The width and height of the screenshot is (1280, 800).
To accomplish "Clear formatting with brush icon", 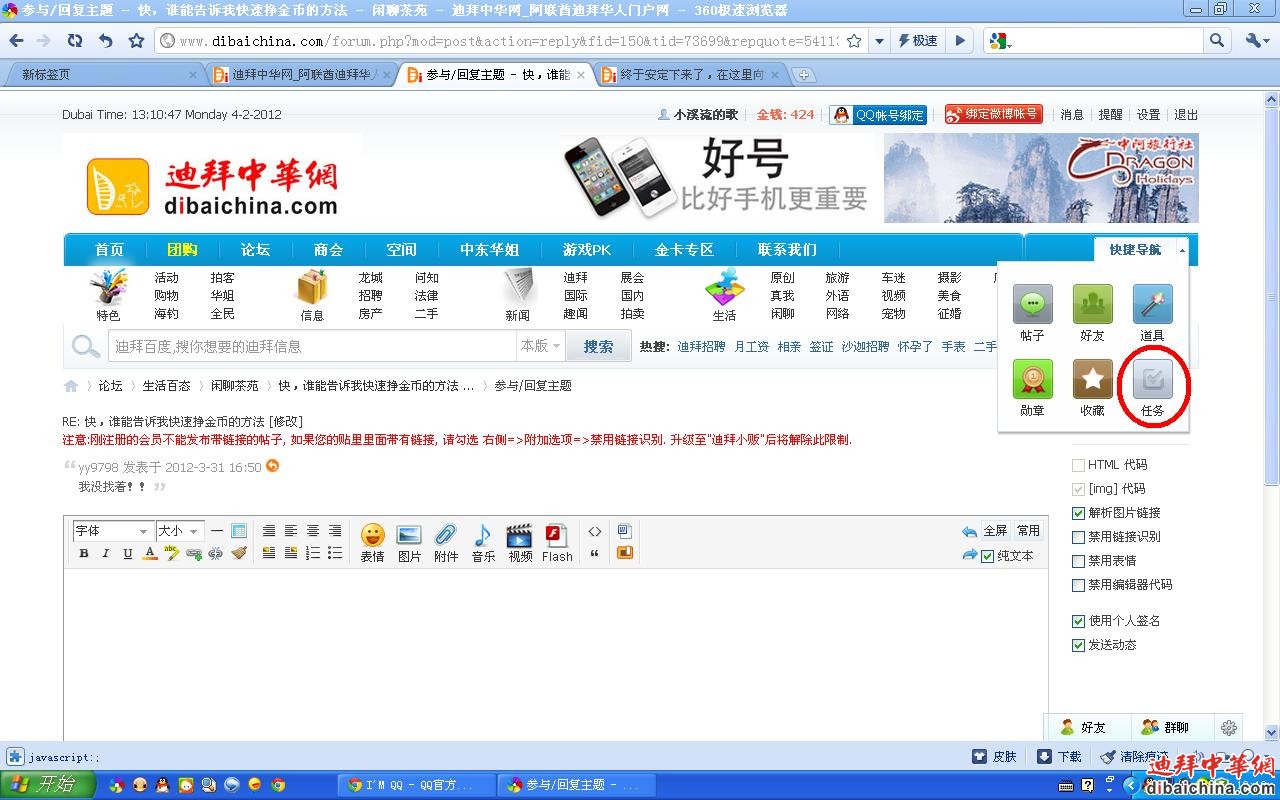I will [x=239, y=553].
